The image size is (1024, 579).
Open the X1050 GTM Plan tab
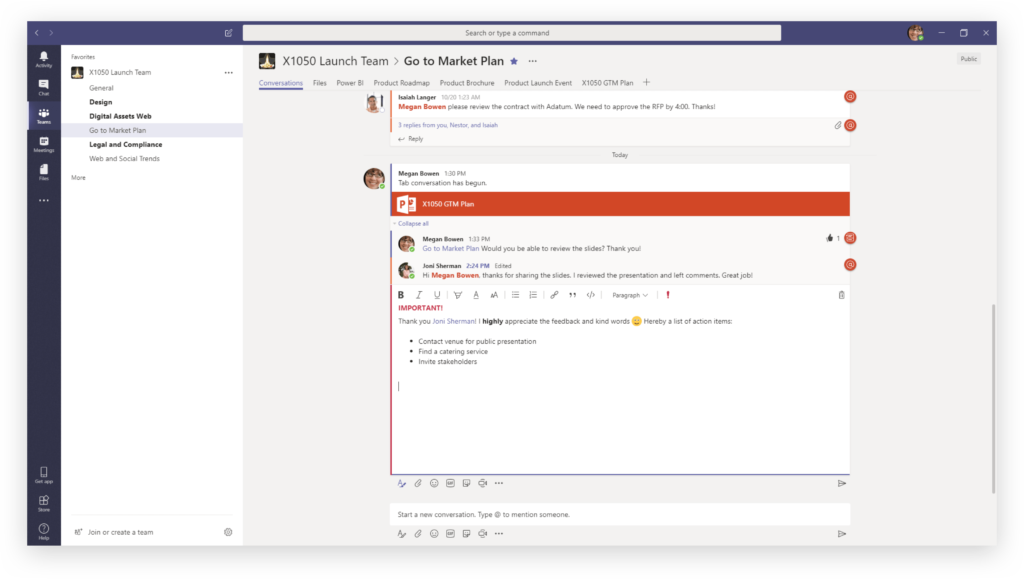coord(607,83)
